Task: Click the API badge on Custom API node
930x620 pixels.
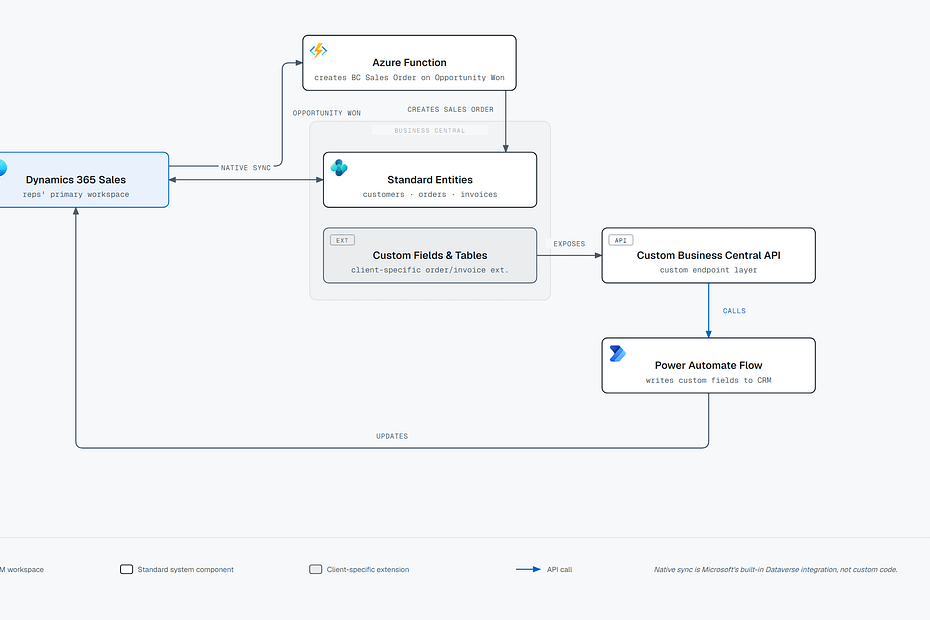Action: coord(621,240)
